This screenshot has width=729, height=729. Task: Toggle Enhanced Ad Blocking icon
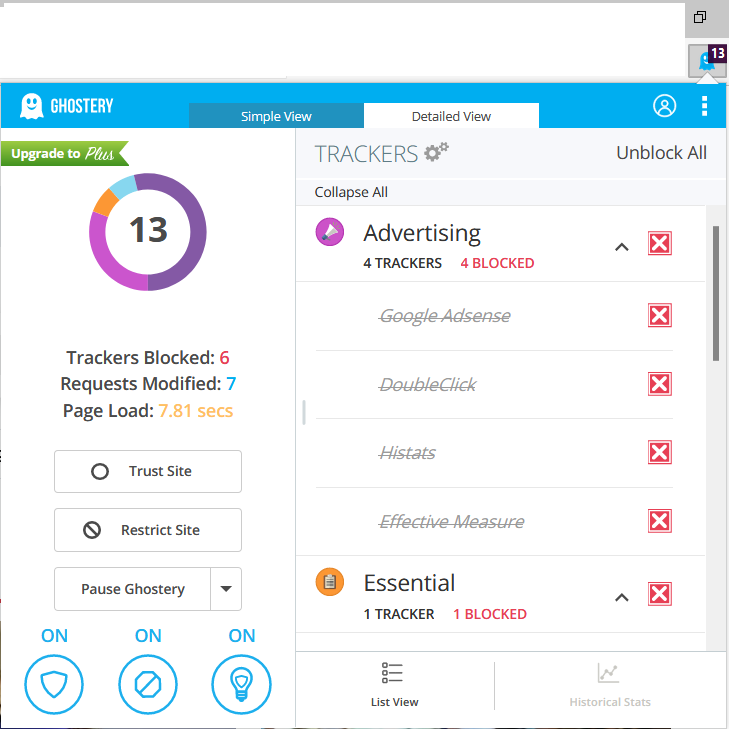pyautogui.click(x=148, y=684)
